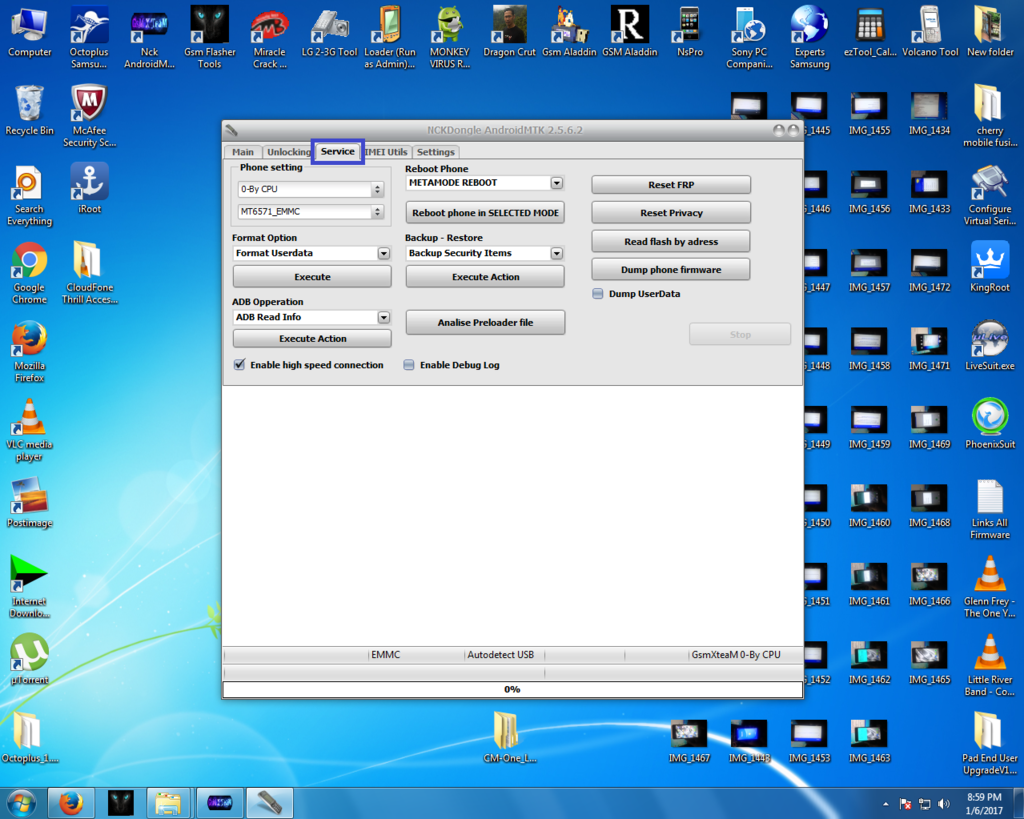Expand the ADB Read Info dropdown

click(x=383, y=317)
